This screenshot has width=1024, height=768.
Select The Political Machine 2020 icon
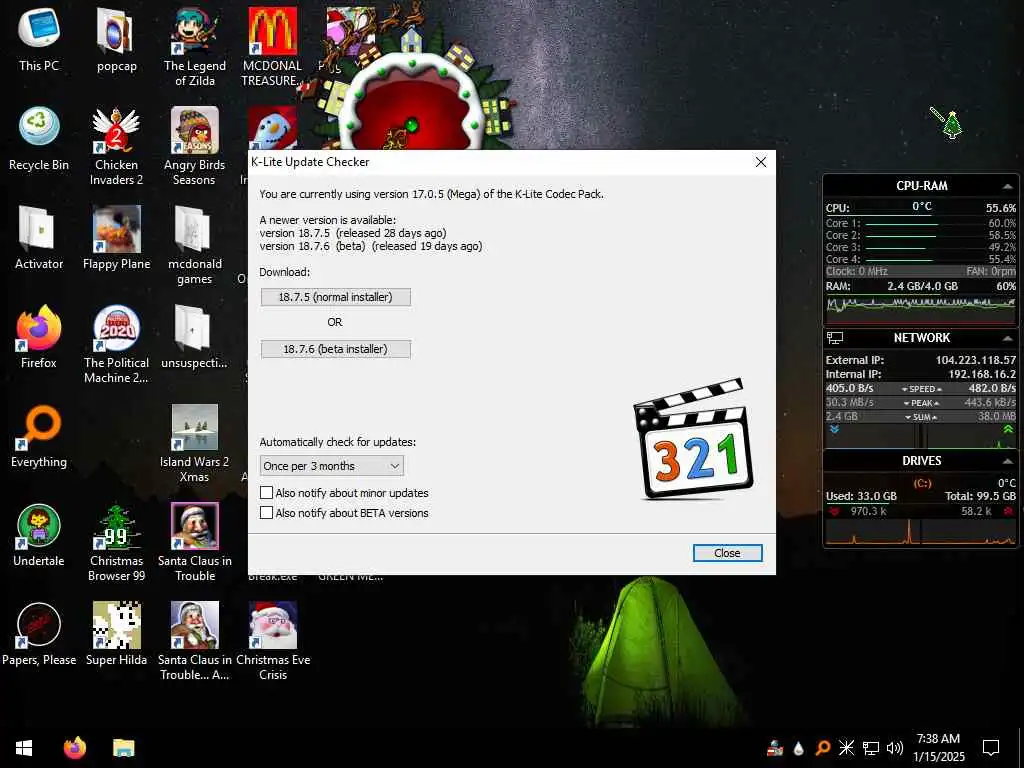[116, 345]
